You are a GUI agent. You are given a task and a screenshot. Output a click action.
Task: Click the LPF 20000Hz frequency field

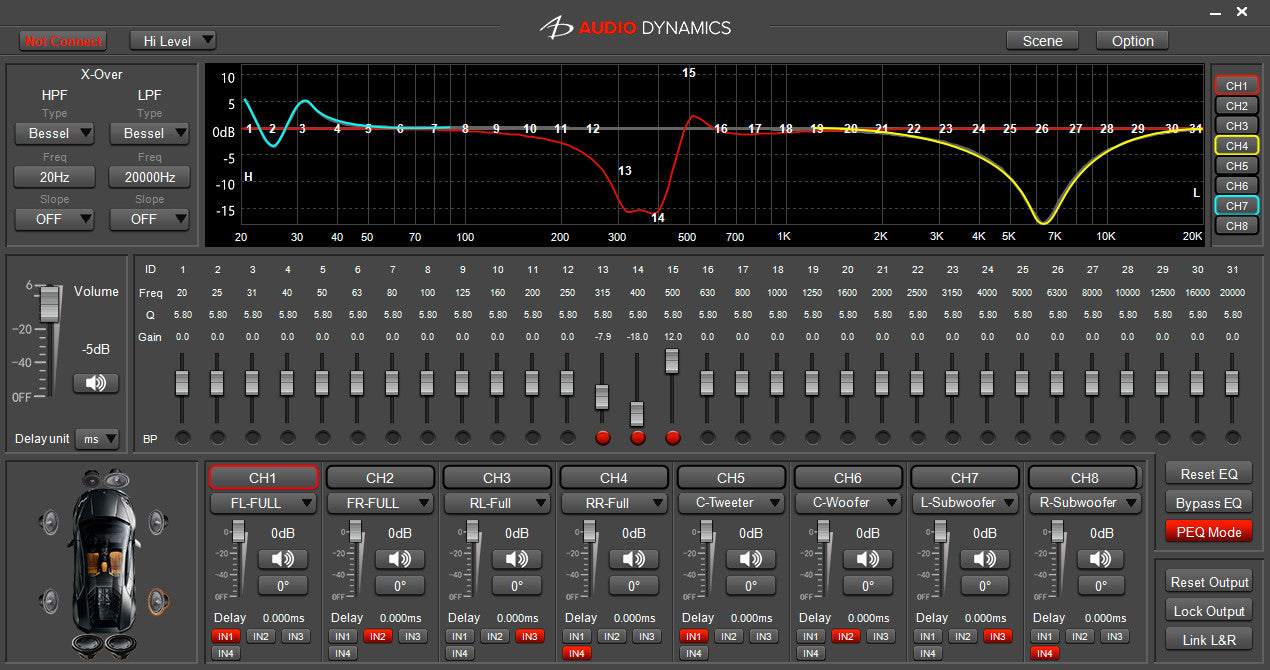[x=149, y=177]
